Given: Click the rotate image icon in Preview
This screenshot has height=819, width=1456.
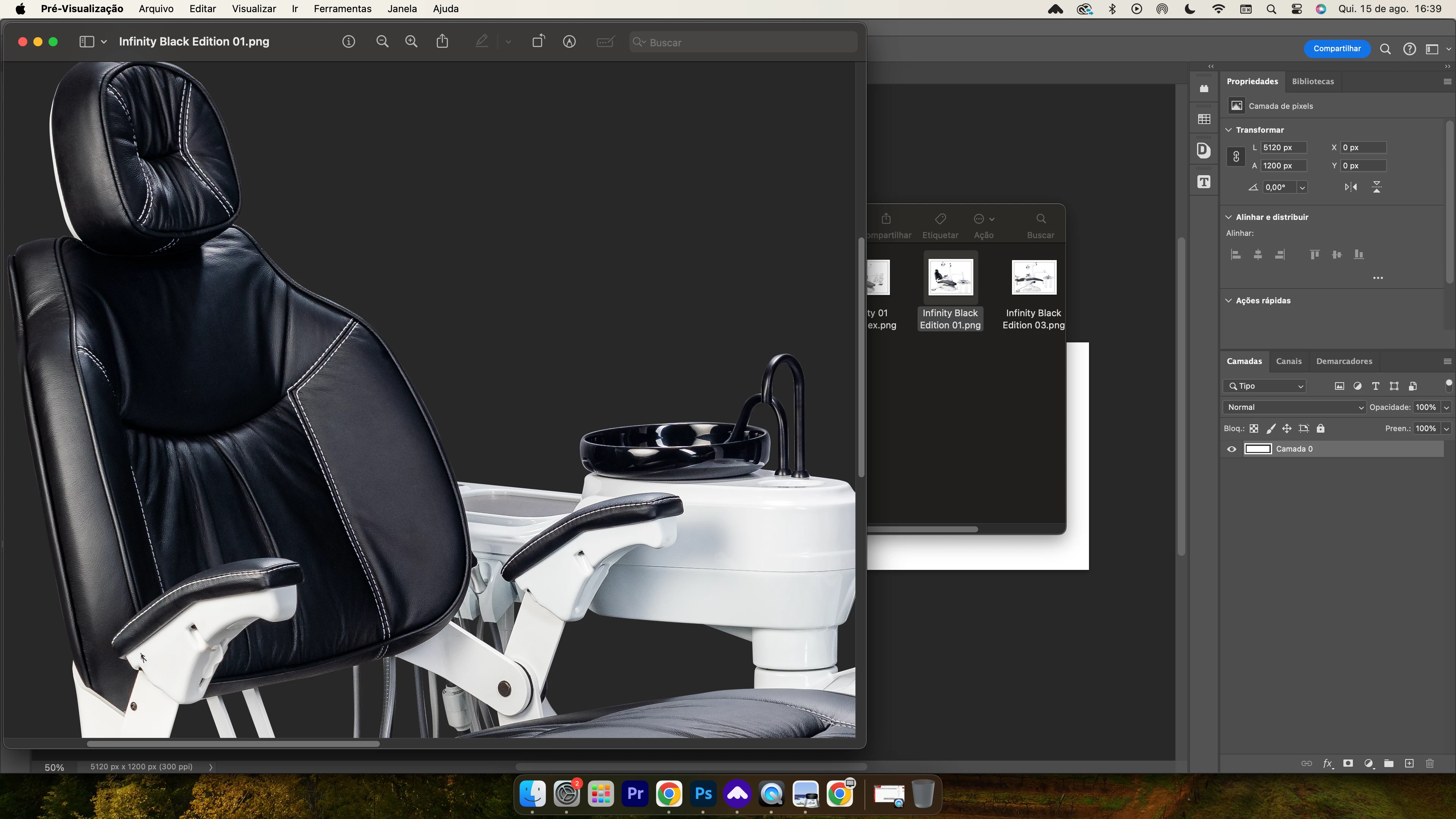Looking at the screenshot, I should pos(538,42).
